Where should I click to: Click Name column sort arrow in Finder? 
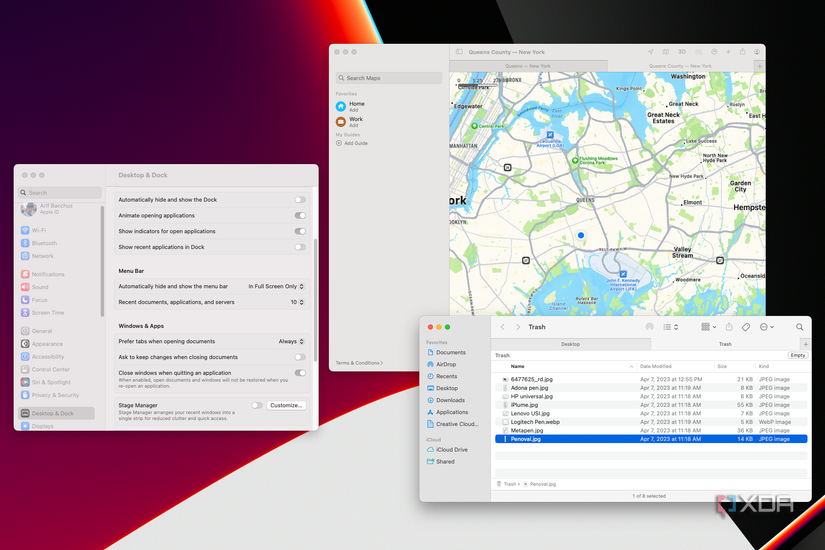pos(631,366)
